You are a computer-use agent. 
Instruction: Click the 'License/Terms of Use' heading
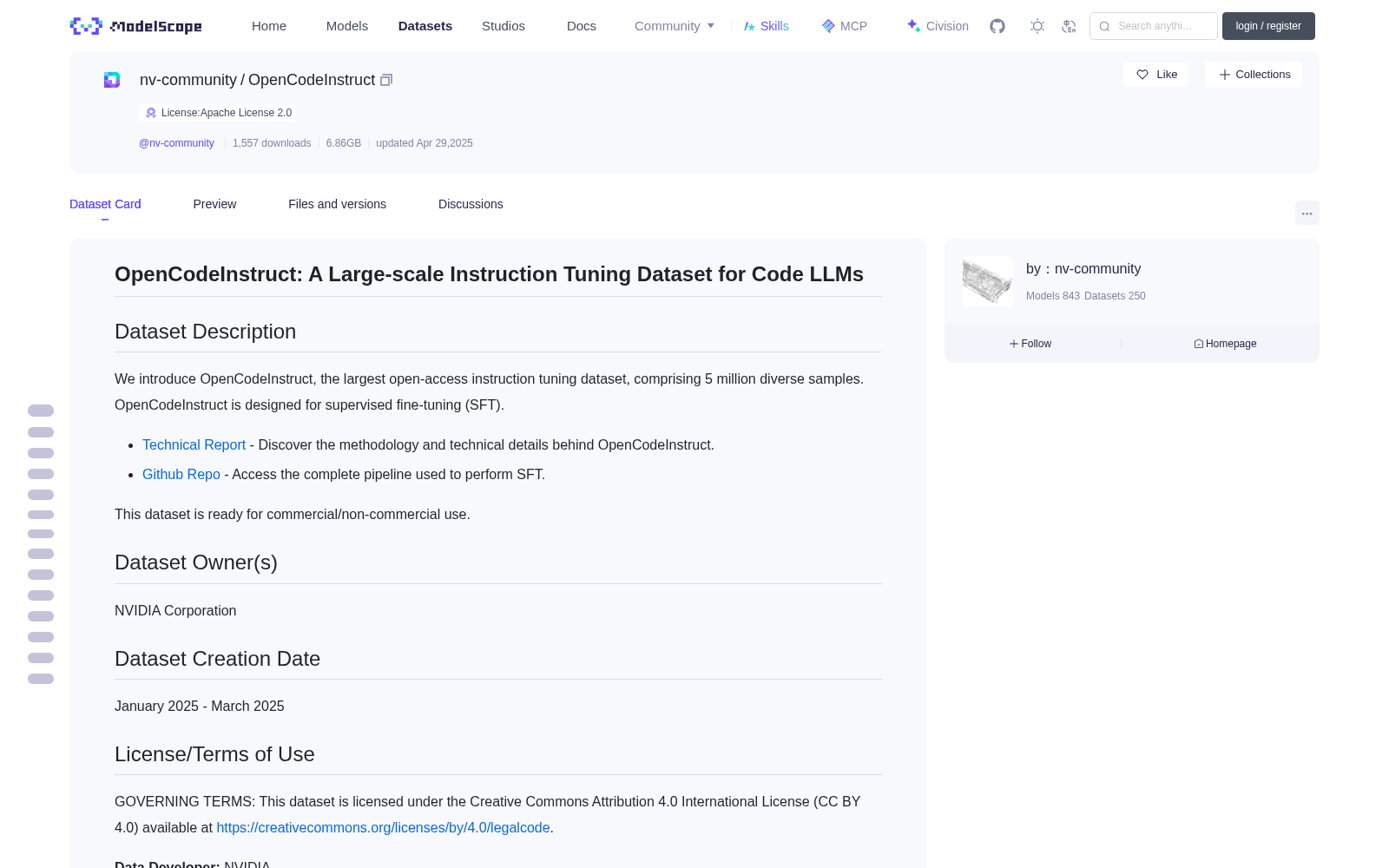[214, 754]
